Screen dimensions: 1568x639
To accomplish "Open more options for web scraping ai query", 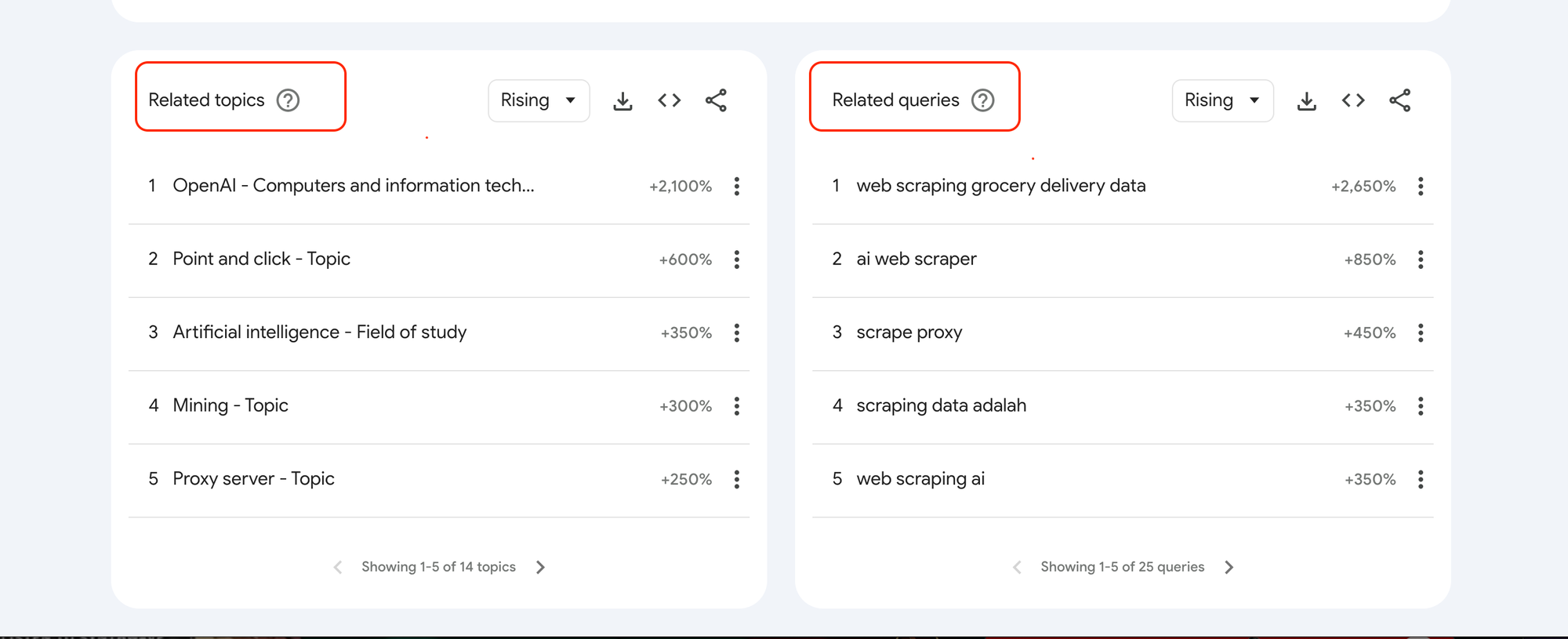I will [x=1421, y=479].
